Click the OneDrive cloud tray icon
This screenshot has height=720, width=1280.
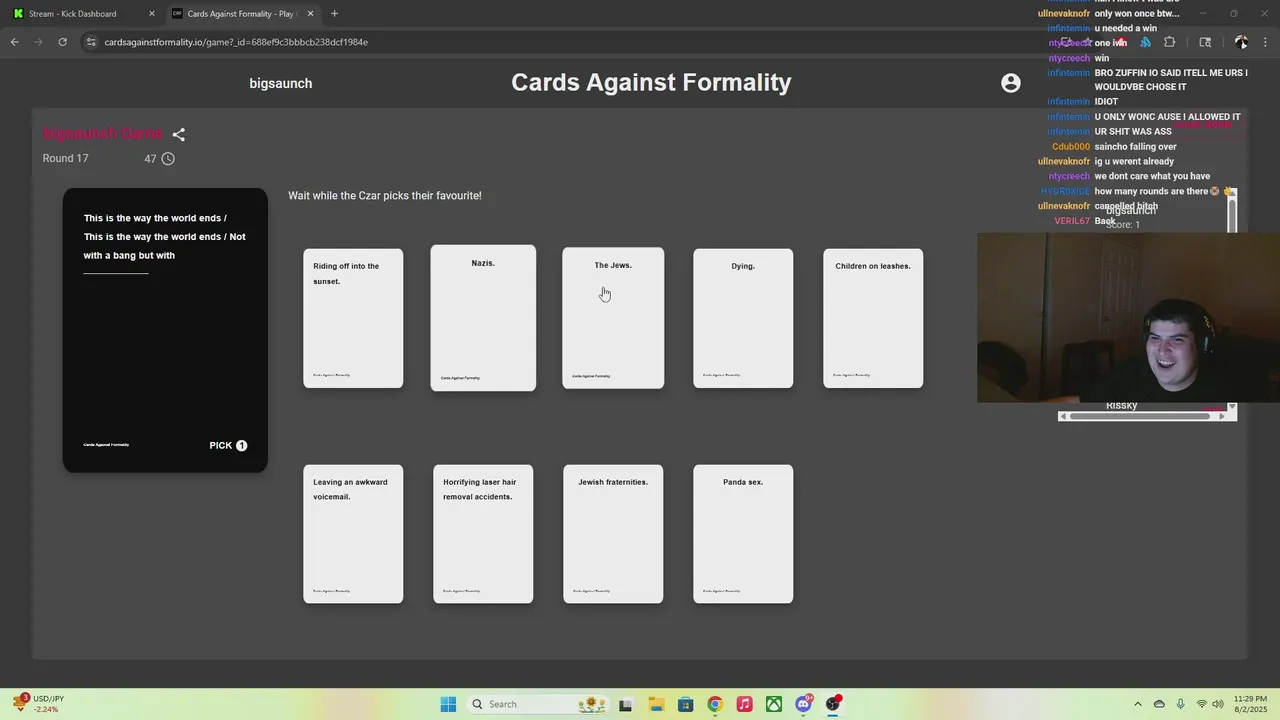1159,704
